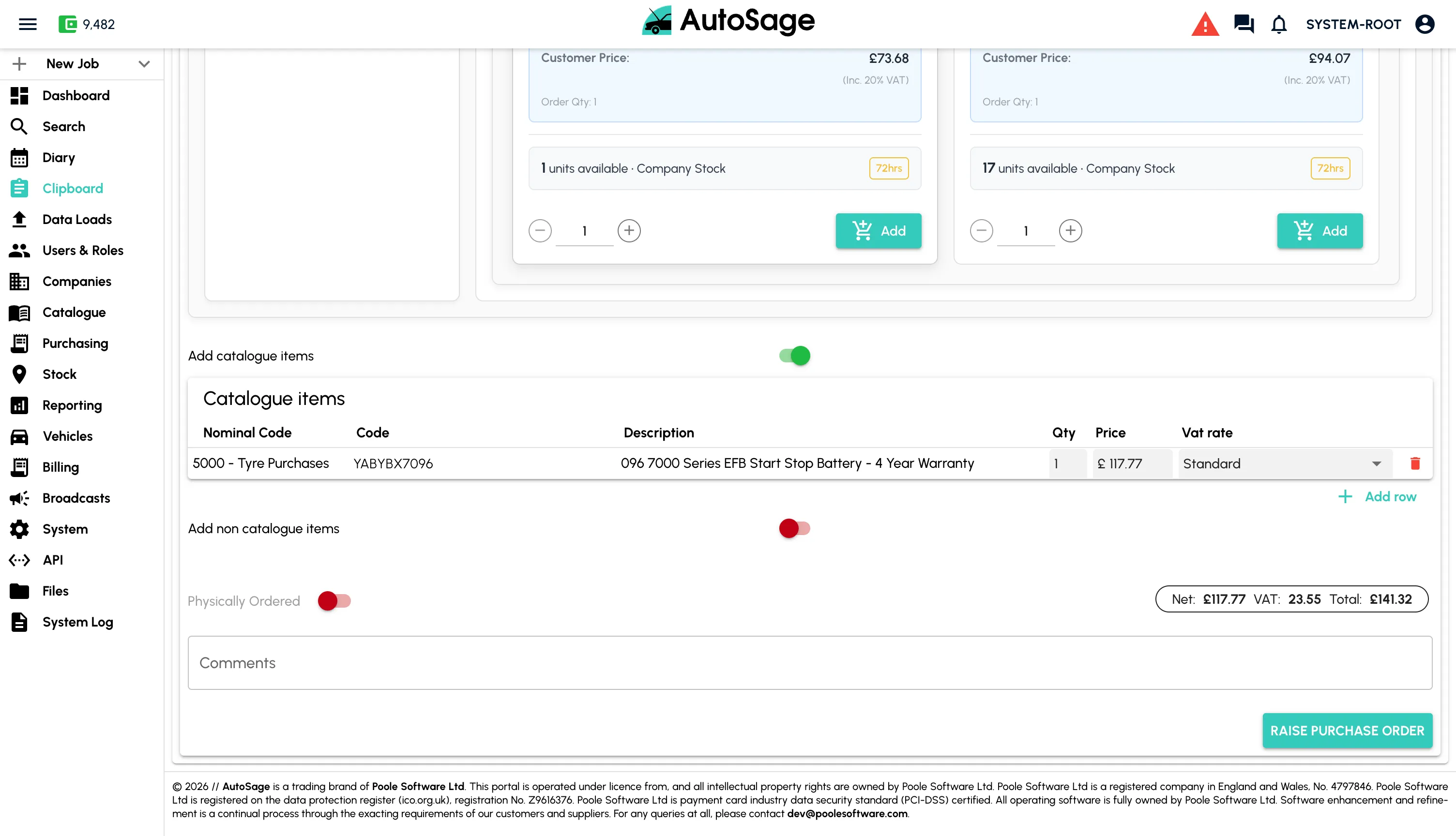Click the Broadcasts megaphone icon

(19, 498)
